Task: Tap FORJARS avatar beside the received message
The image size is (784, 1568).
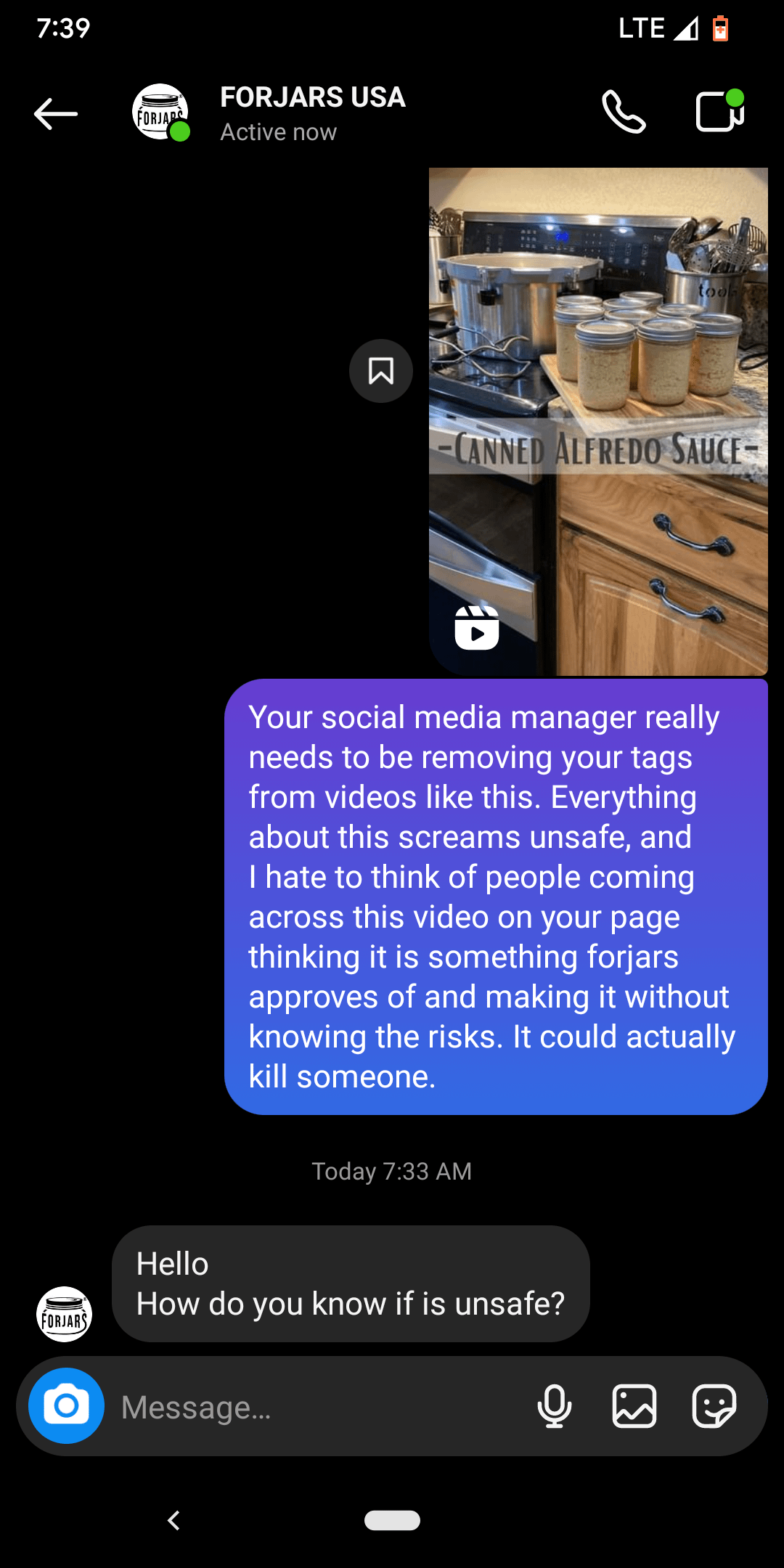Action: (65, 1314)
